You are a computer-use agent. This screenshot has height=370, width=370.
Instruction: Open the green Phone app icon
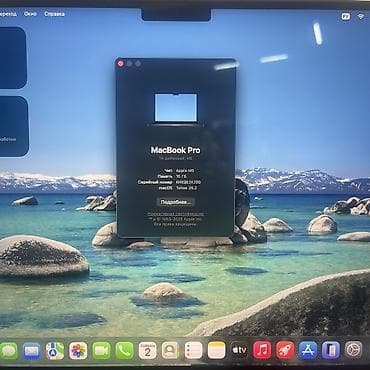coord(125,351)
